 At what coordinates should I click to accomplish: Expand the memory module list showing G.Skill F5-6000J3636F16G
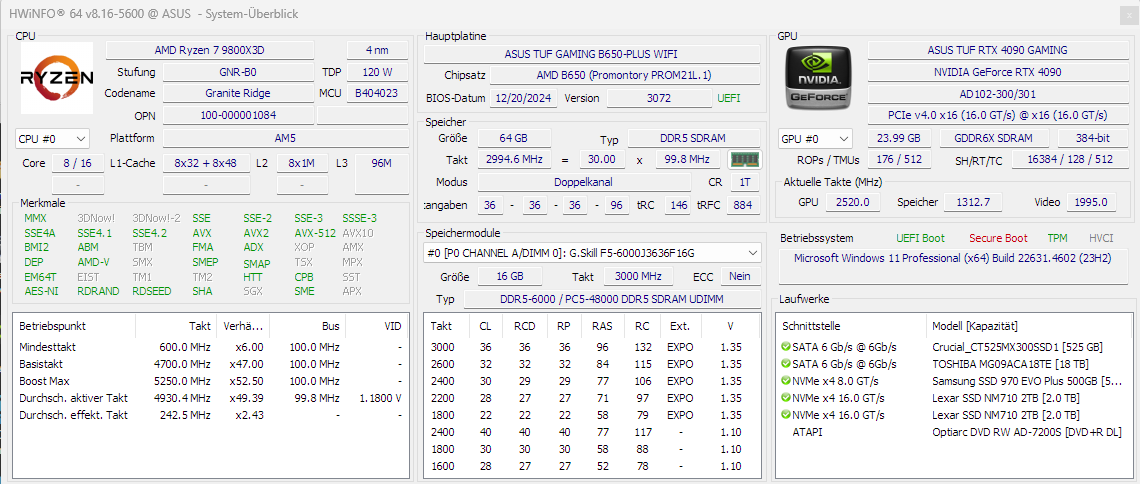(x=593, y=253)
